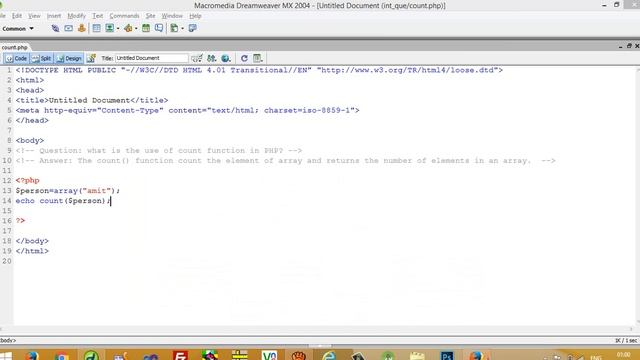
Task: Click the $person=array("amit") line
Action: pyautogui.click(x=67, y=191)
